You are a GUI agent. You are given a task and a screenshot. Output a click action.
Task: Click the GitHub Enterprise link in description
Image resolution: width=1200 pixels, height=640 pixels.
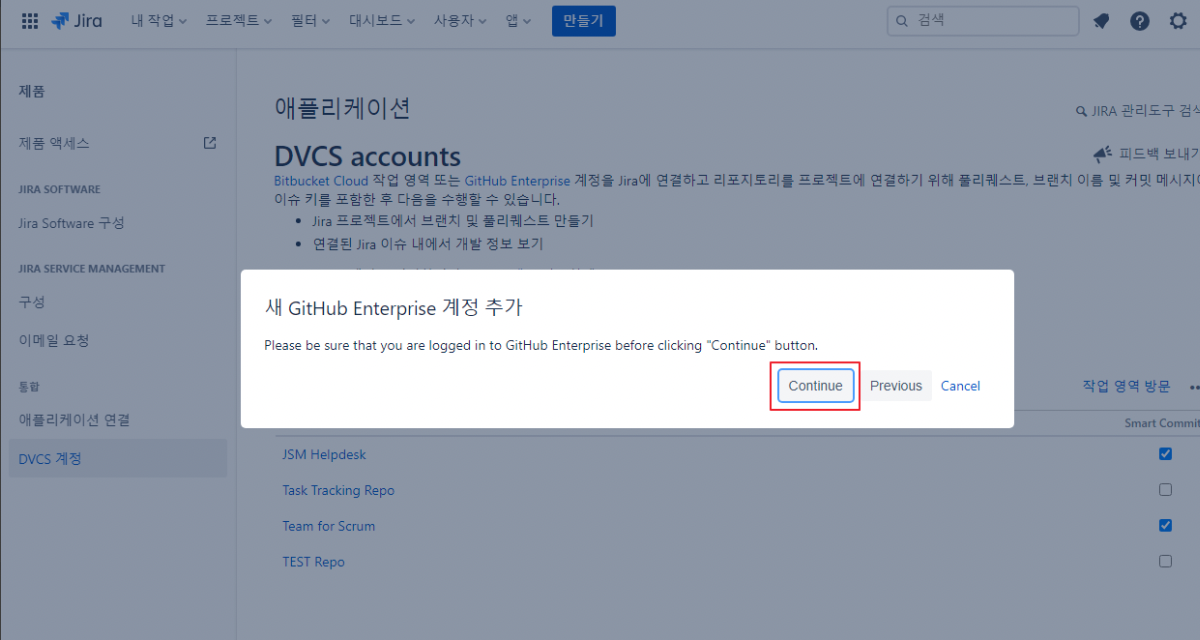[x=517, y=181]
